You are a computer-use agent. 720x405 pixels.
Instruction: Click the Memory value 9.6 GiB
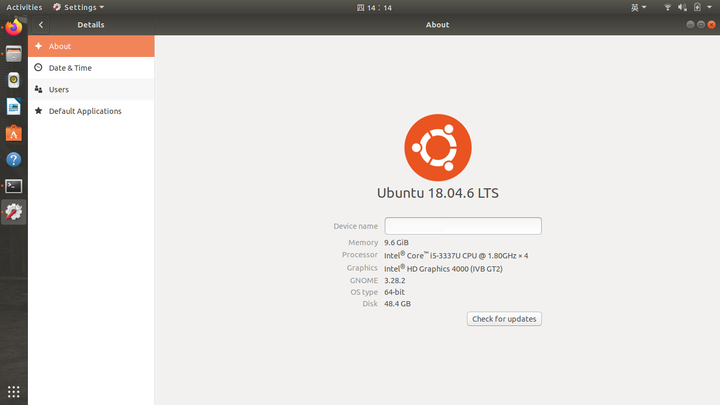396,242
